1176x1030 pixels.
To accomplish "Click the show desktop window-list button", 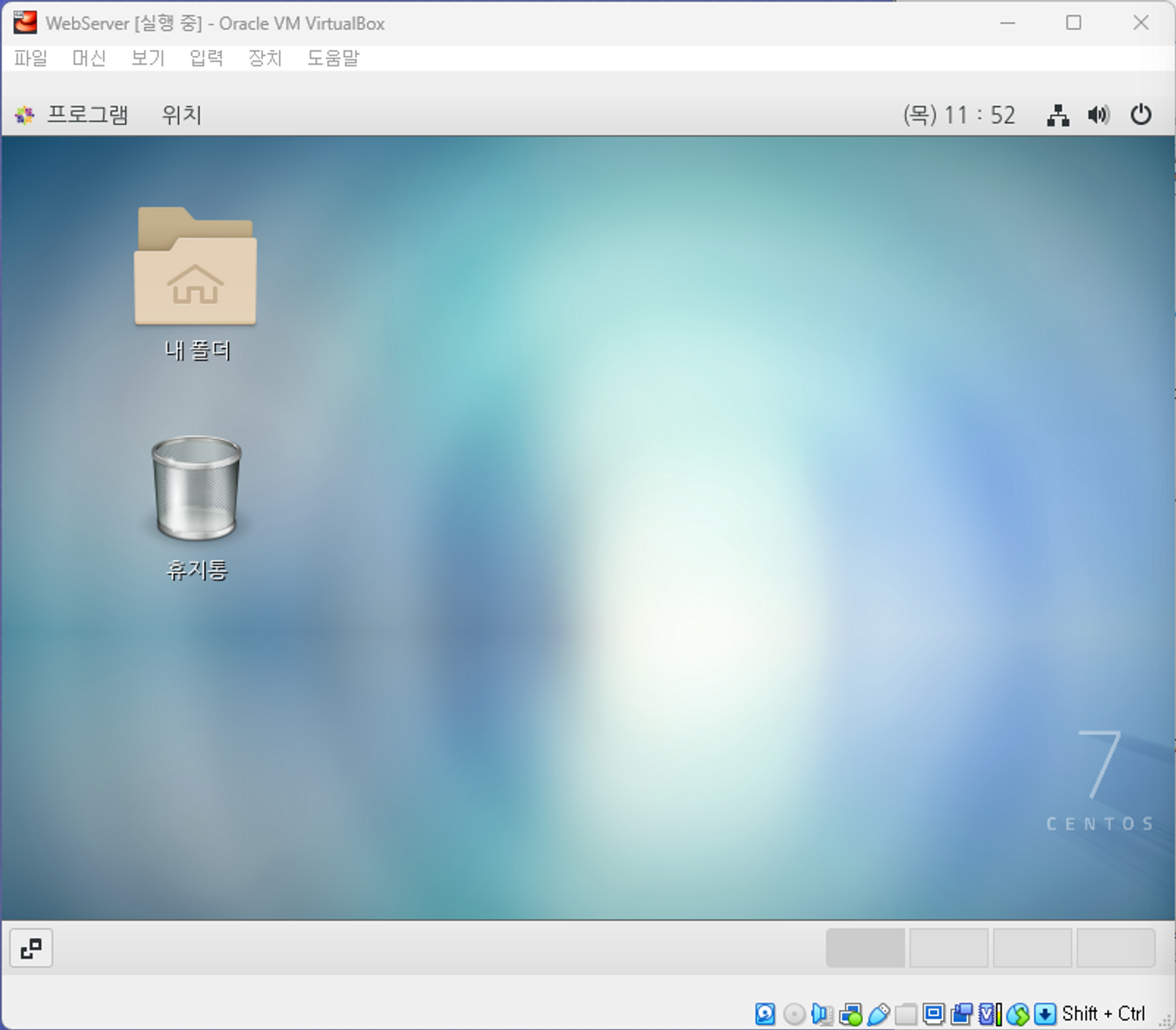I will (31, 948).
